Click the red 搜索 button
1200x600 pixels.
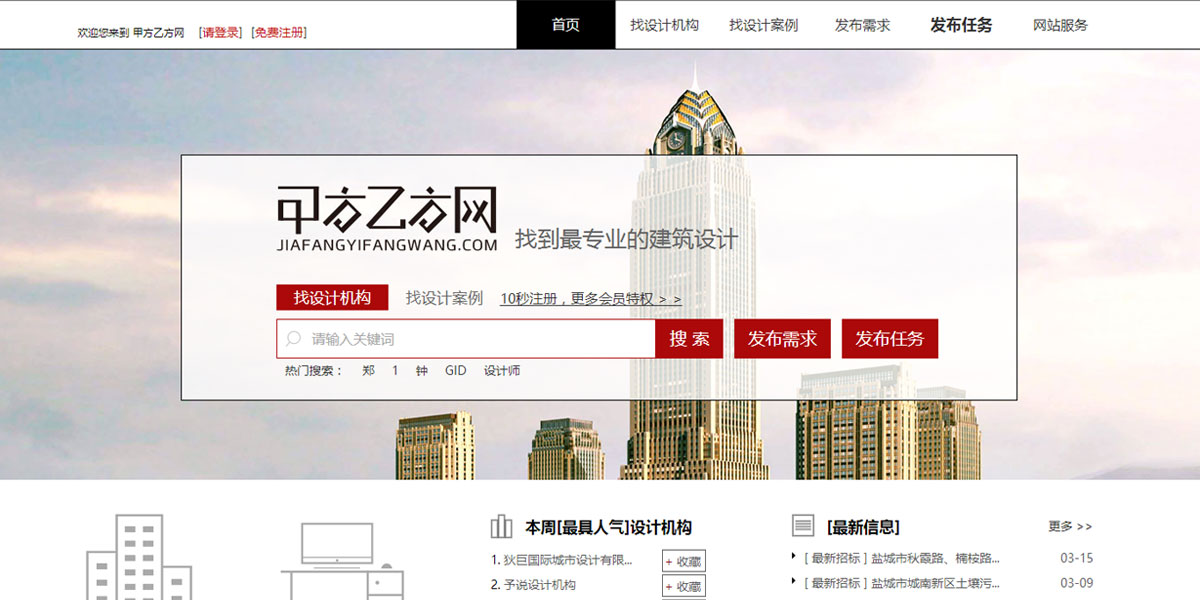[x=689, y=339]
